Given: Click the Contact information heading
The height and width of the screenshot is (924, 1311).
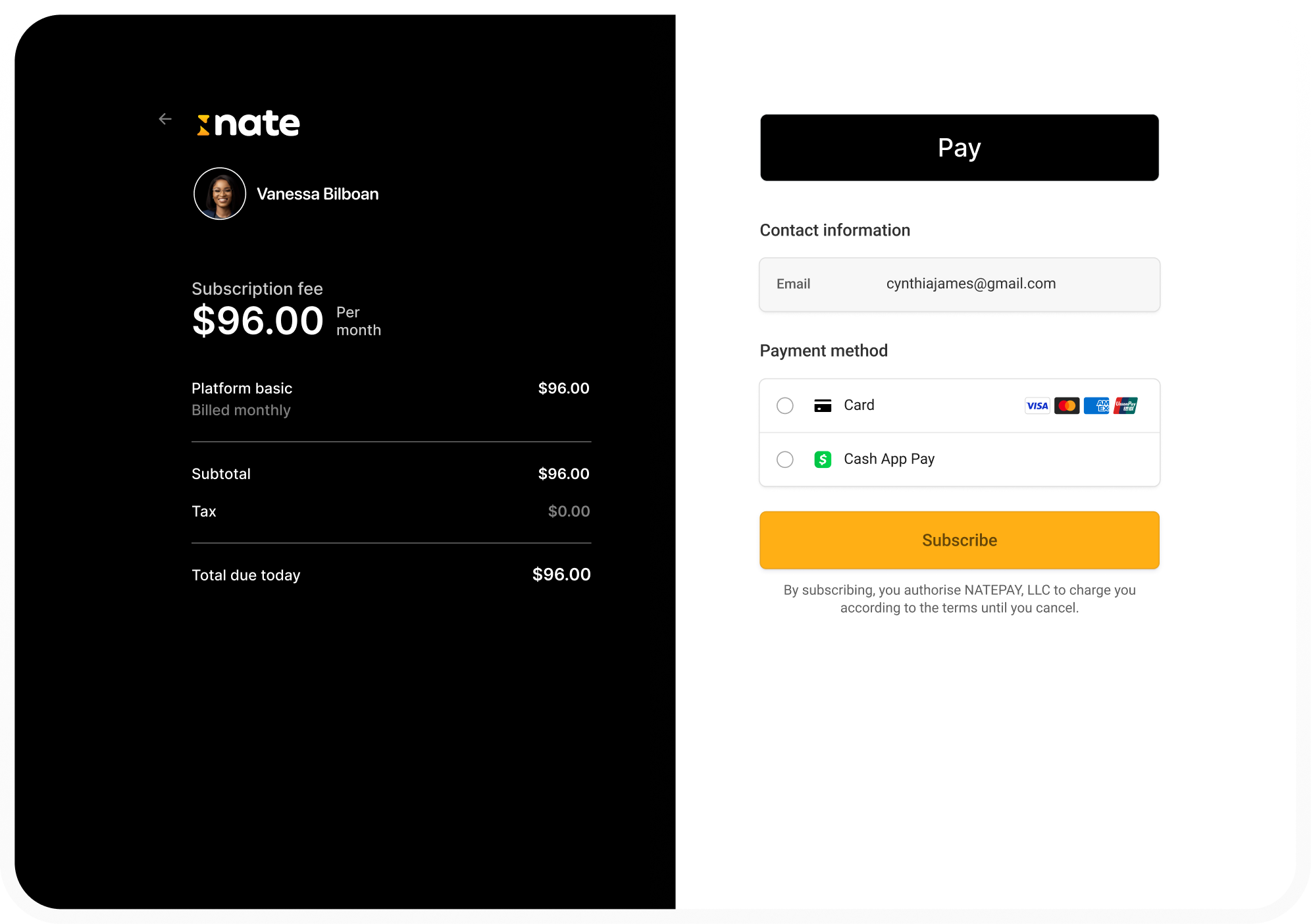Looking at the screenshot, I should [835, 230].
